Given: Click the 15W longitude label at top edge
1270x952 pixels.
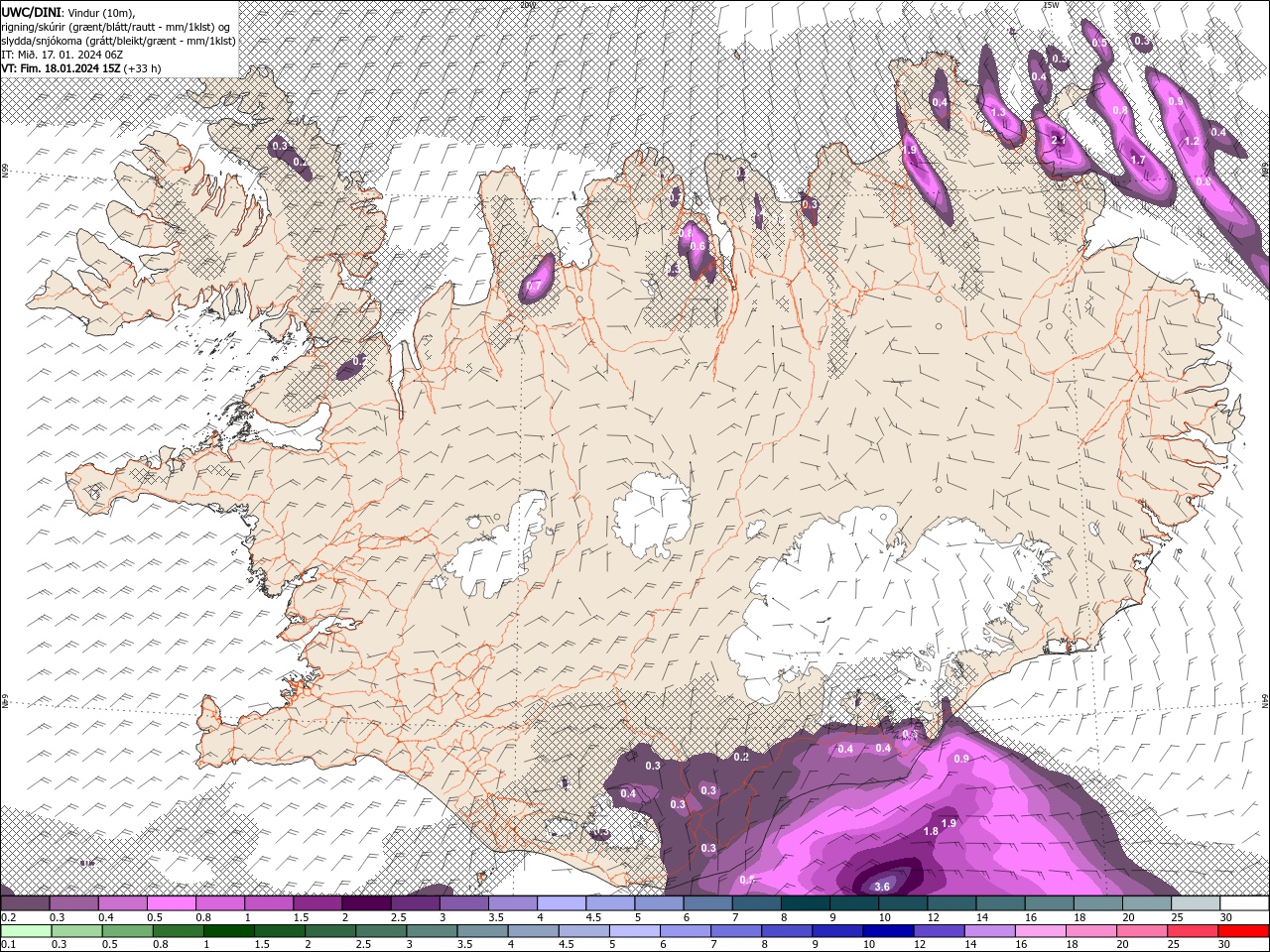Looking at the screenshot, I should pyautogui.click(x=1051, y=5).
